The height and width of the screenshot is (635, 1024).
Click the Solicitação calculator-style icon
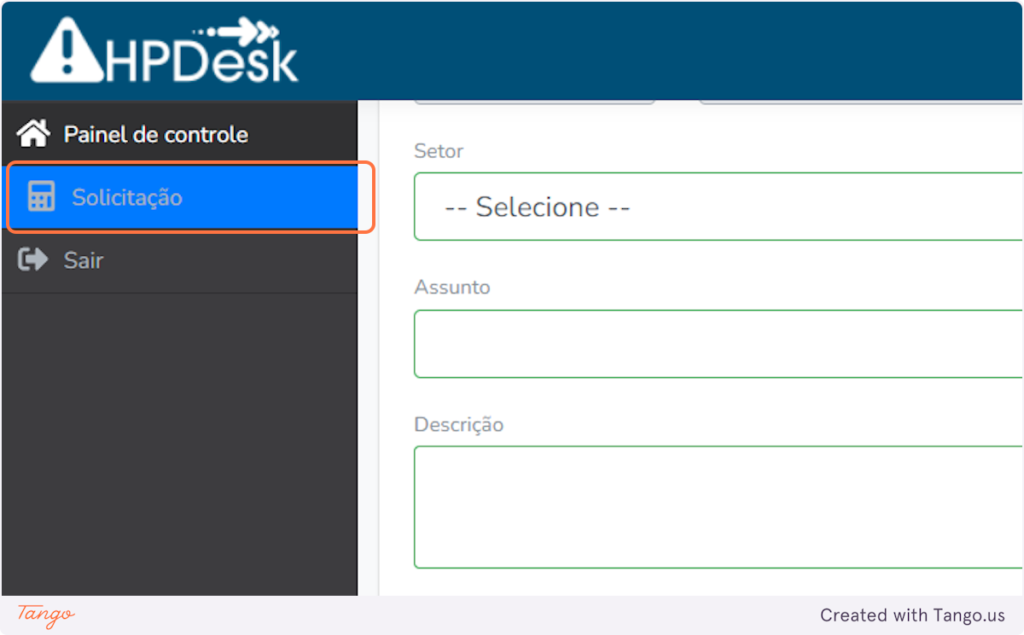[x=41, y=196]
